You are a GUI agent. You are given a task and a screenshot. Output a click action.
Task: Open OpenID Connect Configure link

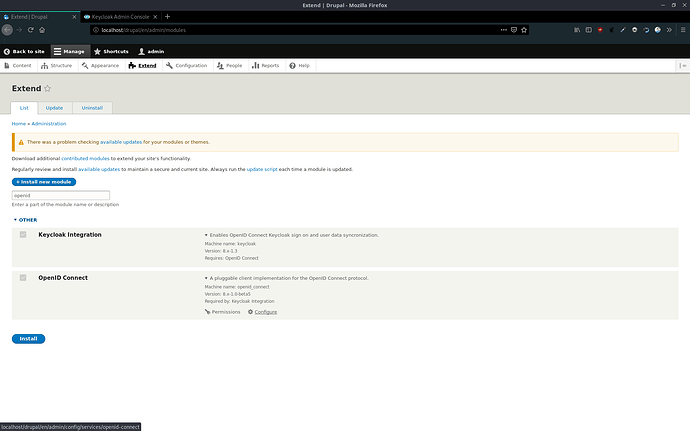click(x=263, y=312)
